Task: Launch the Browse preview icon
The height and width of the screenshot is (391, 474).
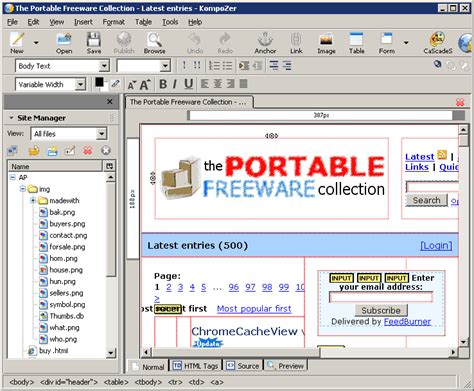Action: tap(154, 43)
